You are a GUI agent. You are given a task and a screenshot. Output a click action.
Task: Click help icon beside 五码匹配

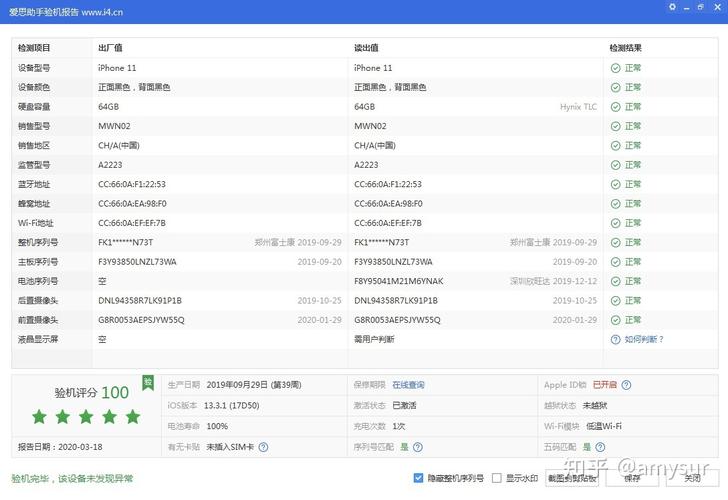tap(600, 447)
